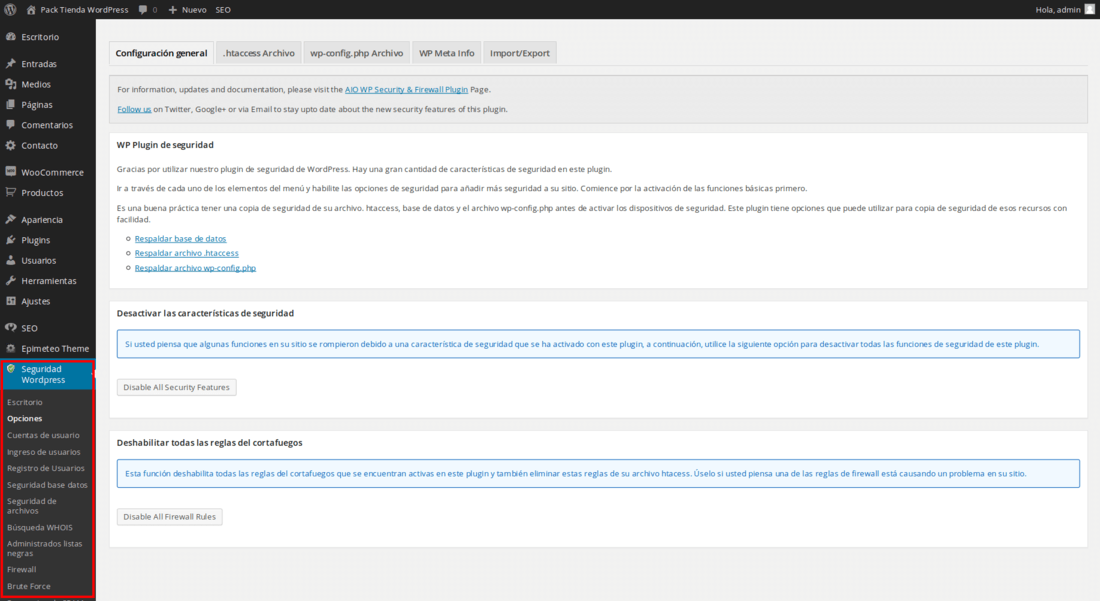The width and height of the screenshot is (1100, 601).
Task: Click the Páginas pages icon
Action: (x=11, y=104)
